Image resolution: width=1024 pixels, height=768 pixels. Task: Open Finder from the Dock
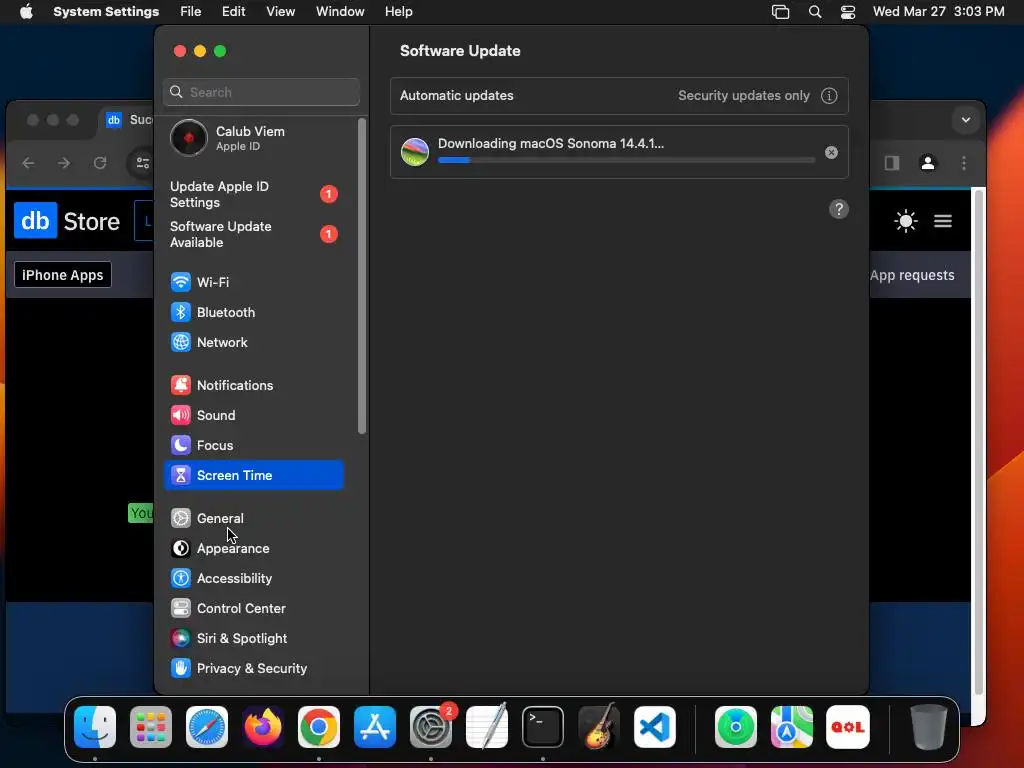point(95,727)
